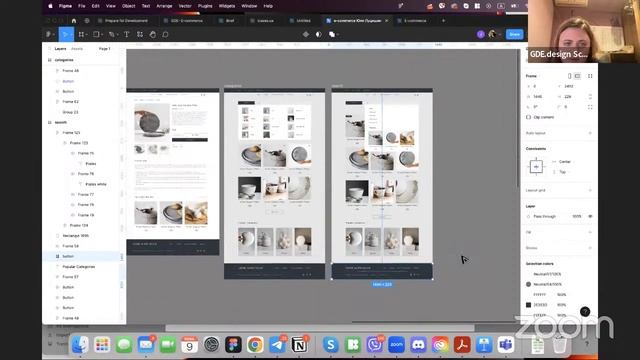Screen dimensions: 640x360
Task: Open Google Chrome from the dock
Action: pyautogui.click(x=255, y=345)
